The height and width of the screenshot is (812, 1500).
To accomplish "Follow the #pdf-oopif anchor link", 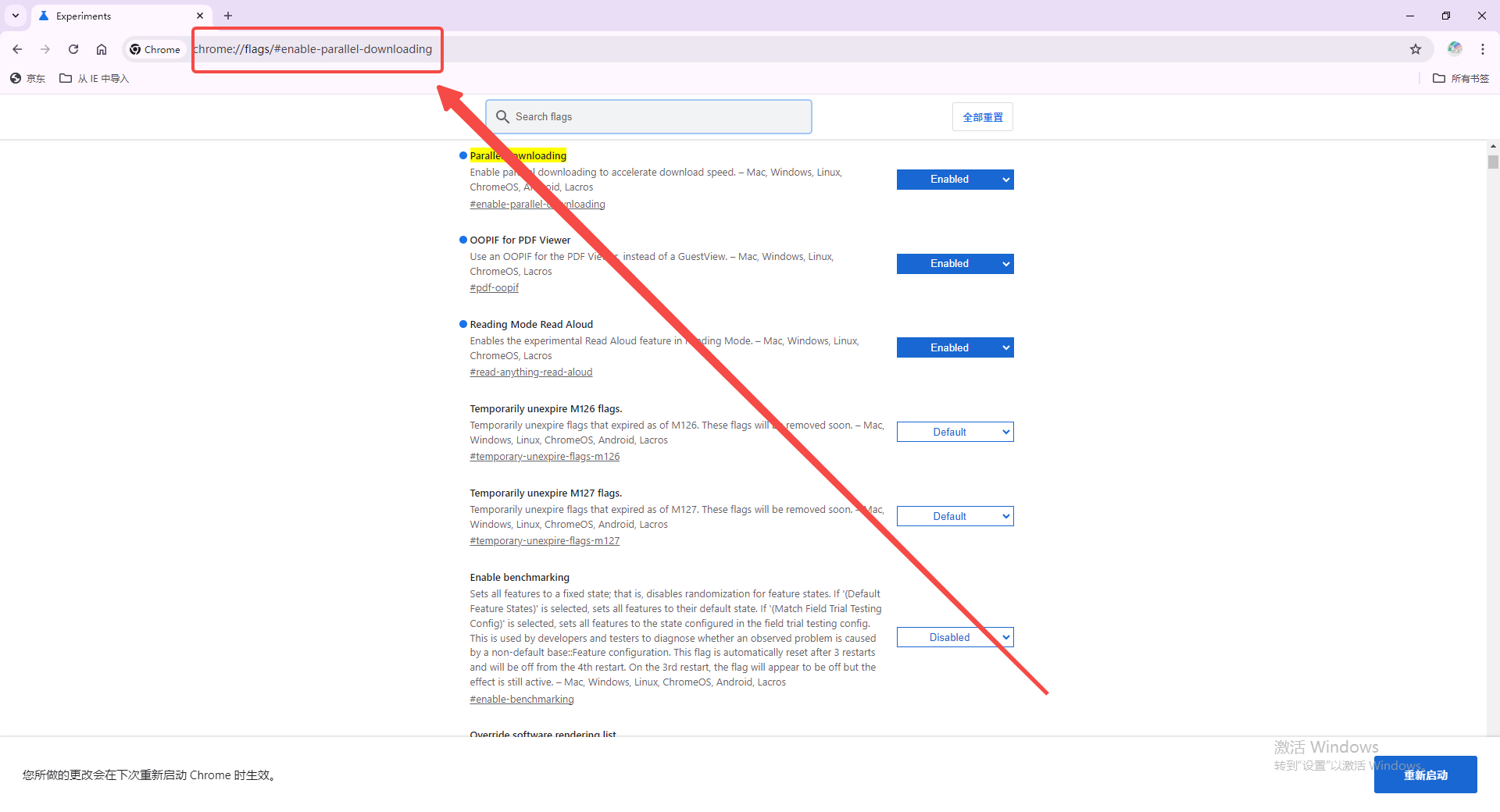I will 494,288.
